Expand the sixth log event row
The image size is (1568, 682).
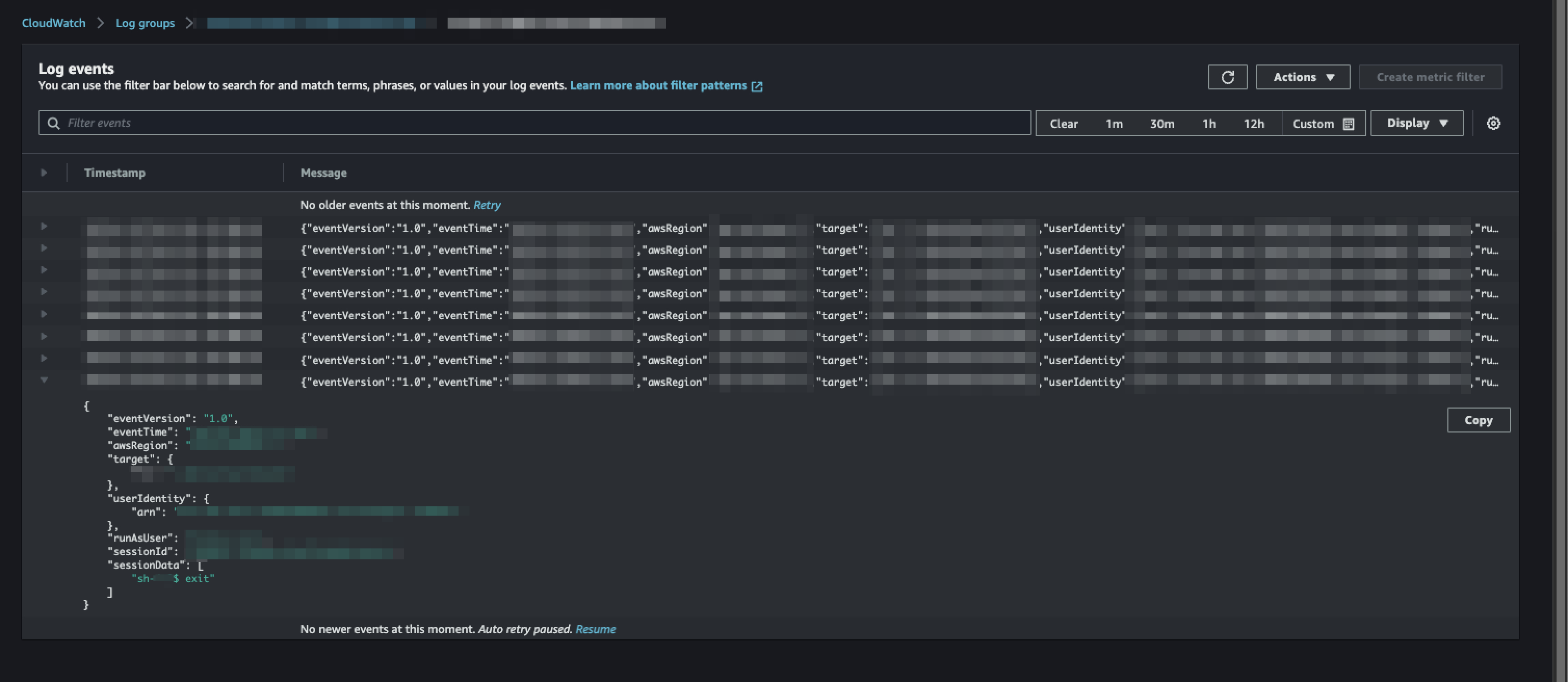(44, 336)
